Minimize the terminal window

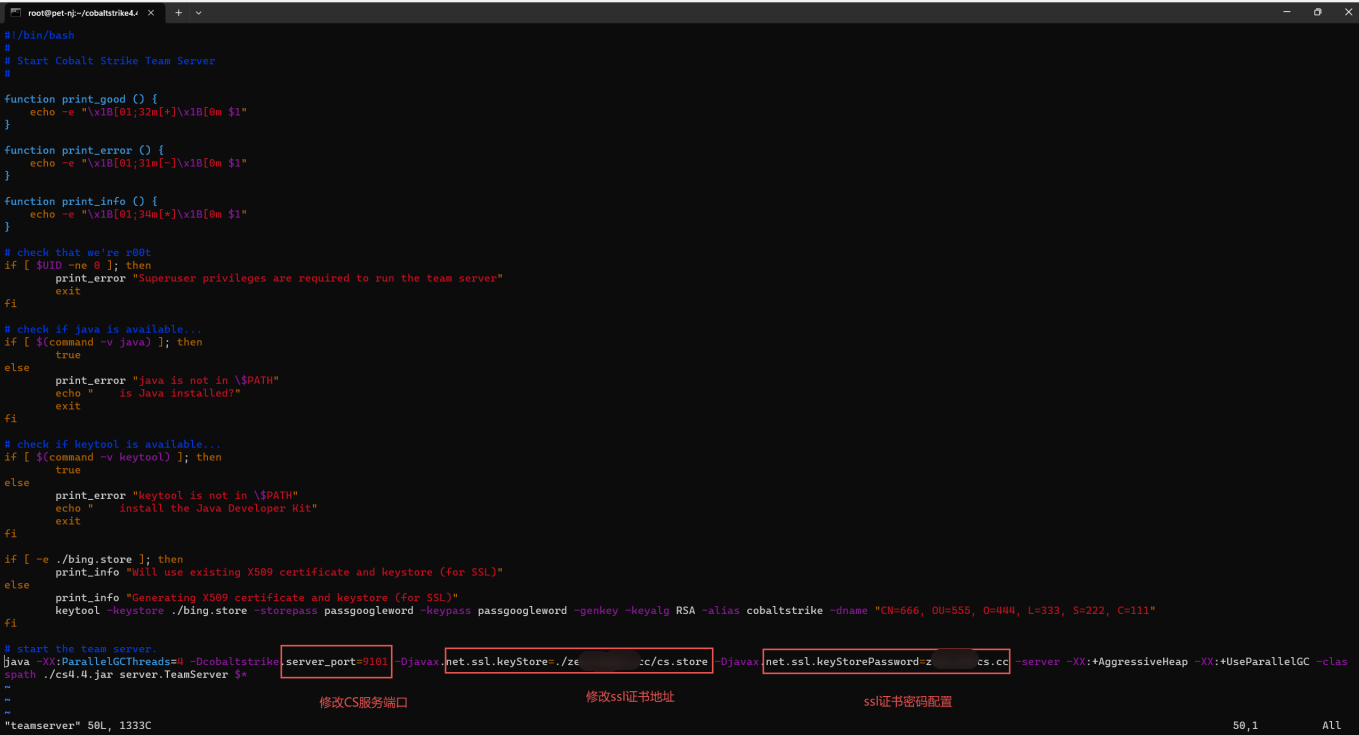pyautogui.click(x=1287, y=12)
